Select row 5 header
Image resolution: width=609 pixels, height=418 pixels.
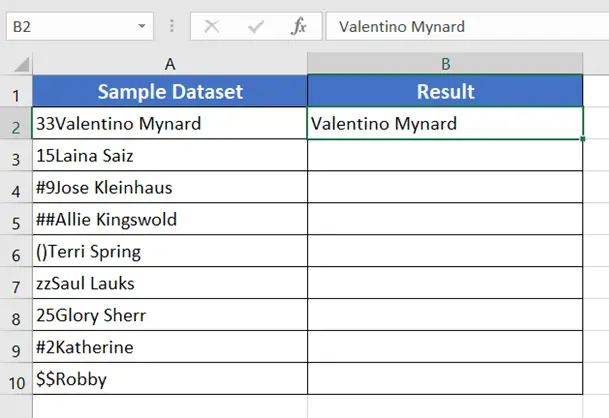click(16, 219)
